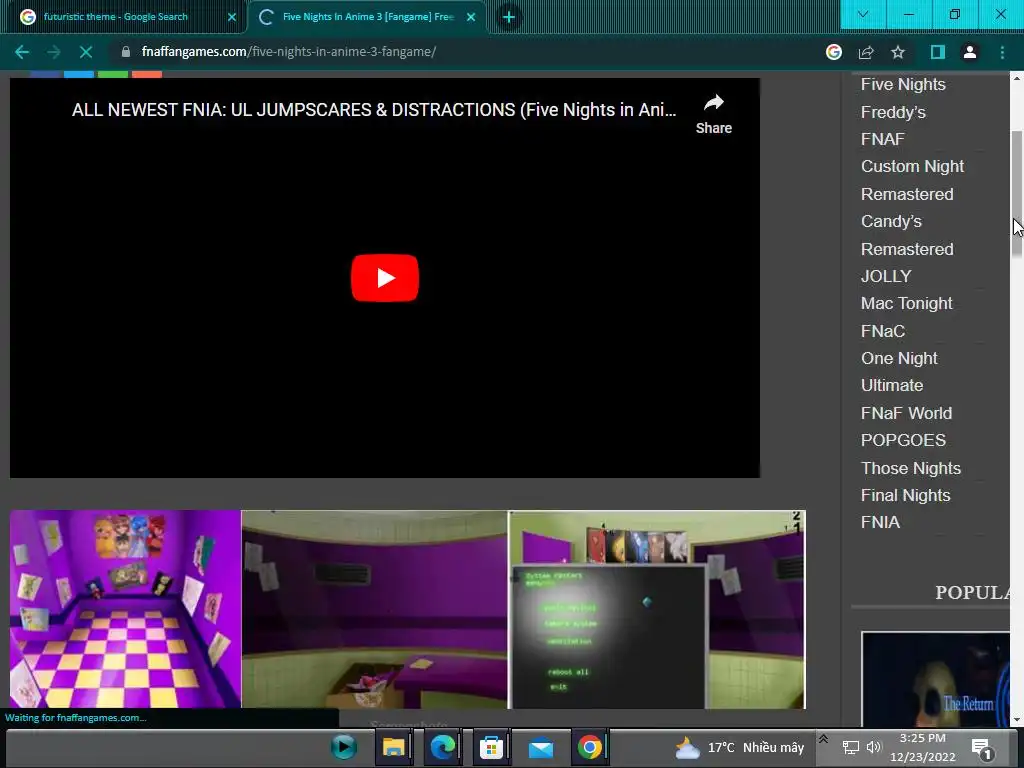Close the futuristic theme Google Search tab
This screenshot has height=768, width=1024.
click(232, 17)
